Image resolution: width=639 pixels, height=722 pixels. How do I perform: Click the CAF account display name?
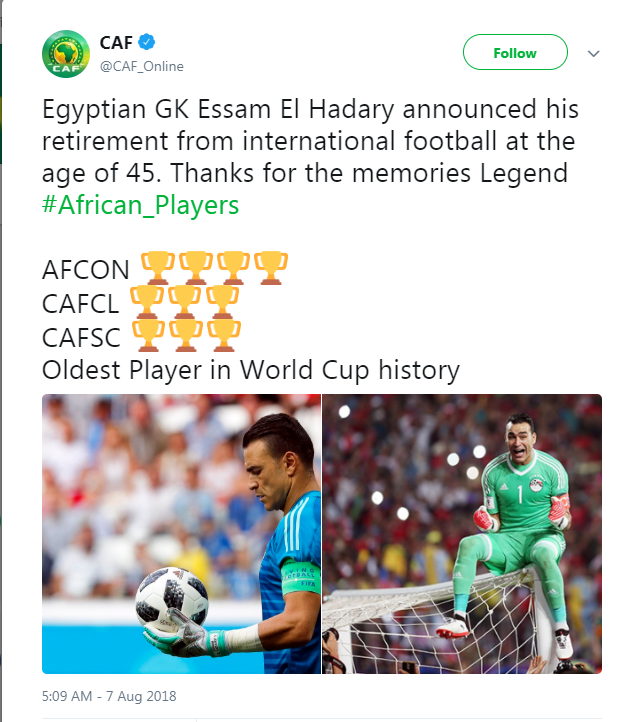click(116, 43)
